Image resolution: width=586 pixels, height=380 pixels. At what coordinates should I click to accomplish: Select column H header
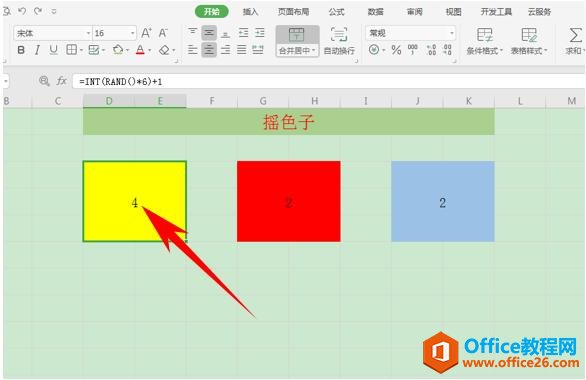315,101
